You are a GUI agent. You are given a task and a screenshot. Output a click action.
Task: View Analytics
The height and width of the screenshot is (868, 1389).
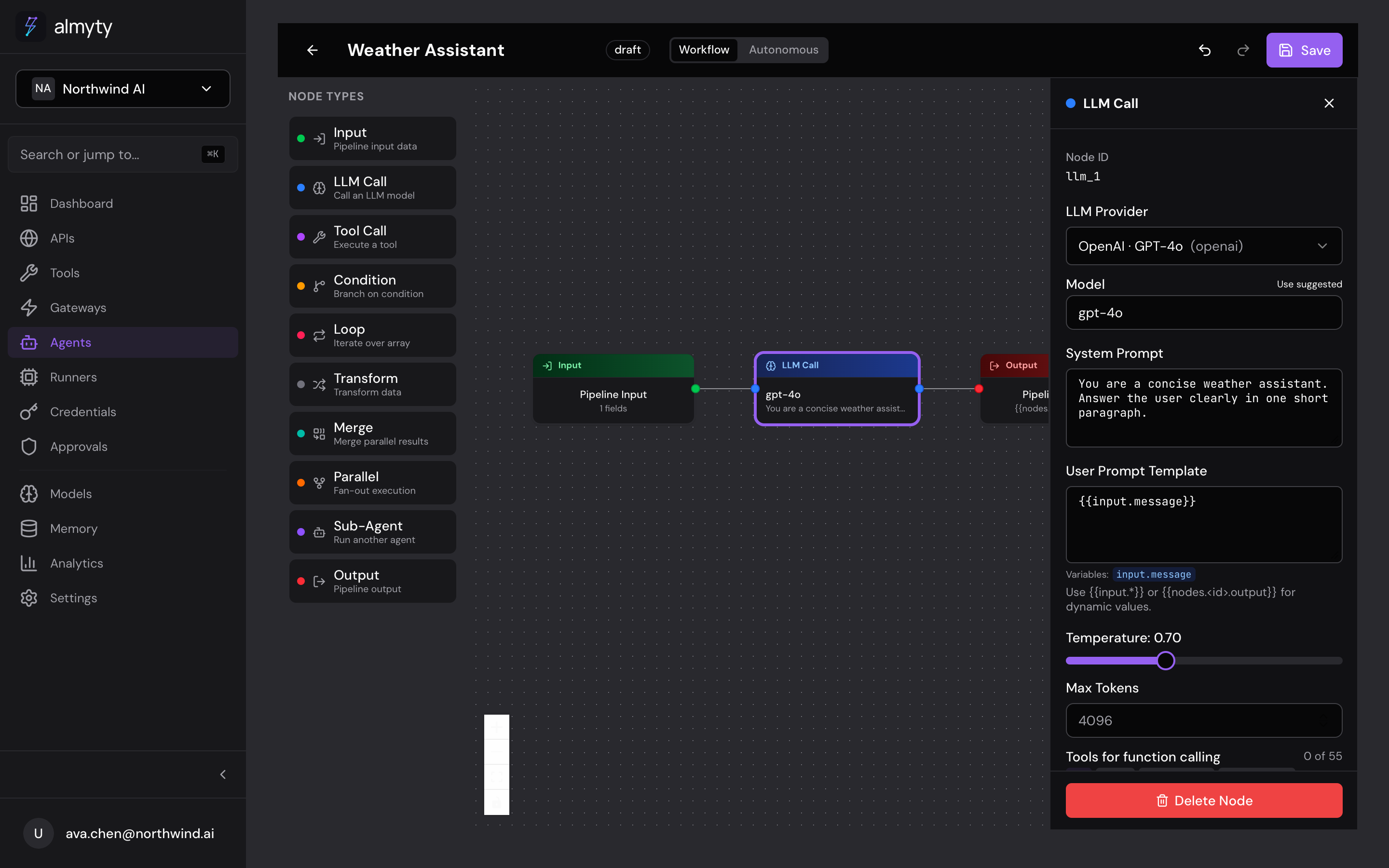tap(123, 563)
